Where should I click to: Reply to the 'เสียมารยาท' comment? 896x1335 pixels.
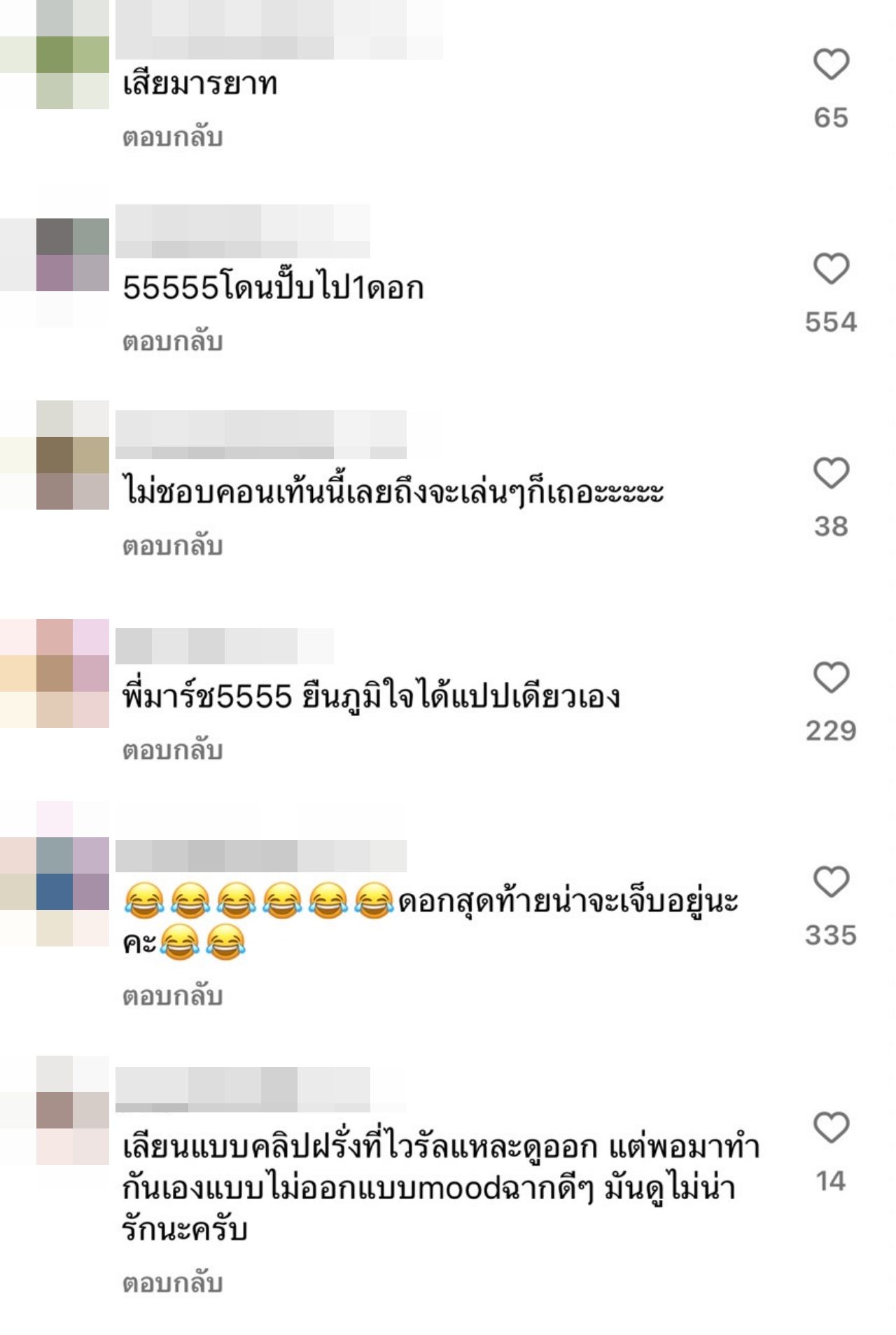173,137
